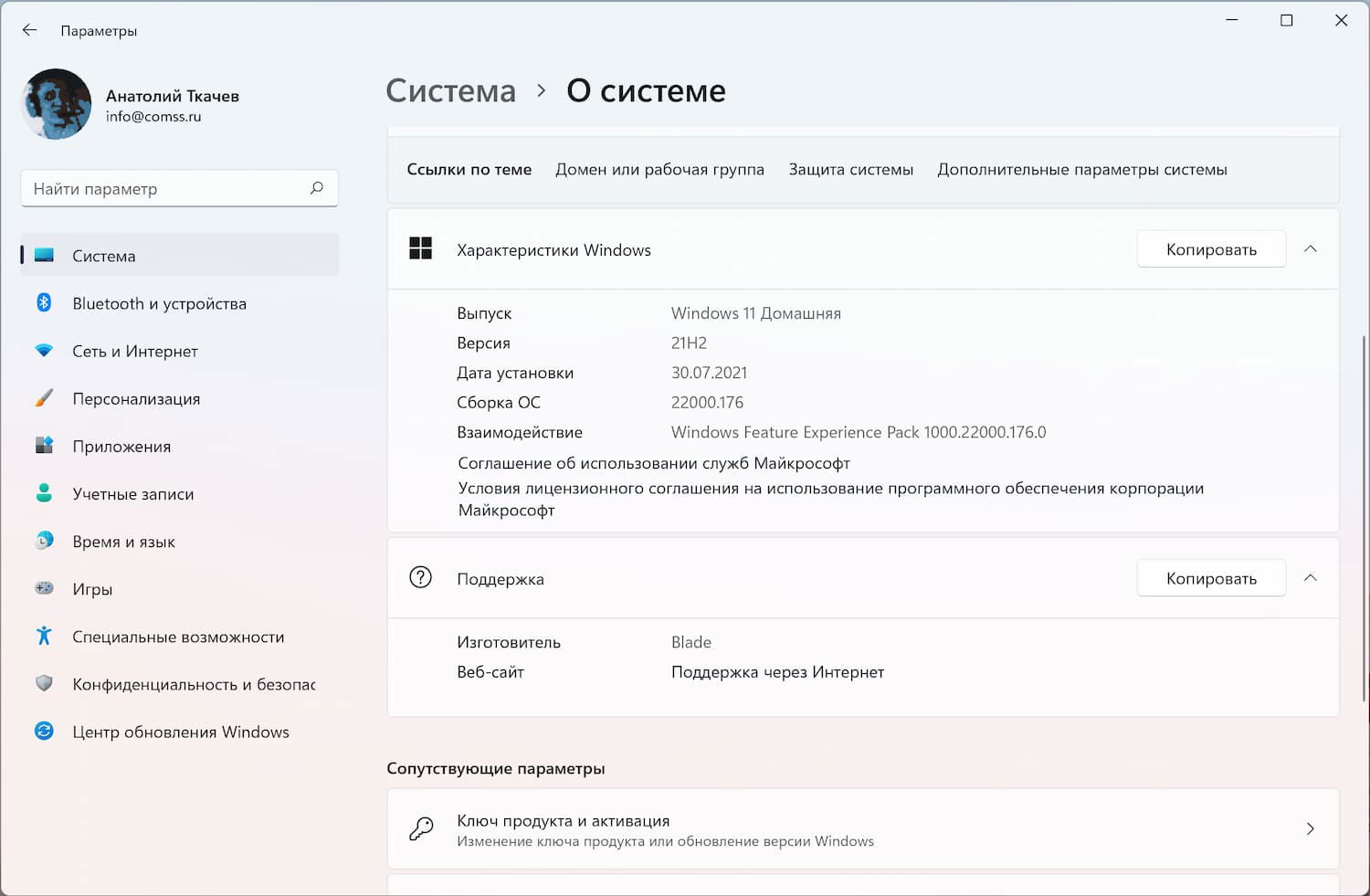The height and width of the screenshot is (896, 1370).
Task: Open the Приложения section
Action: tap(121, 446)
